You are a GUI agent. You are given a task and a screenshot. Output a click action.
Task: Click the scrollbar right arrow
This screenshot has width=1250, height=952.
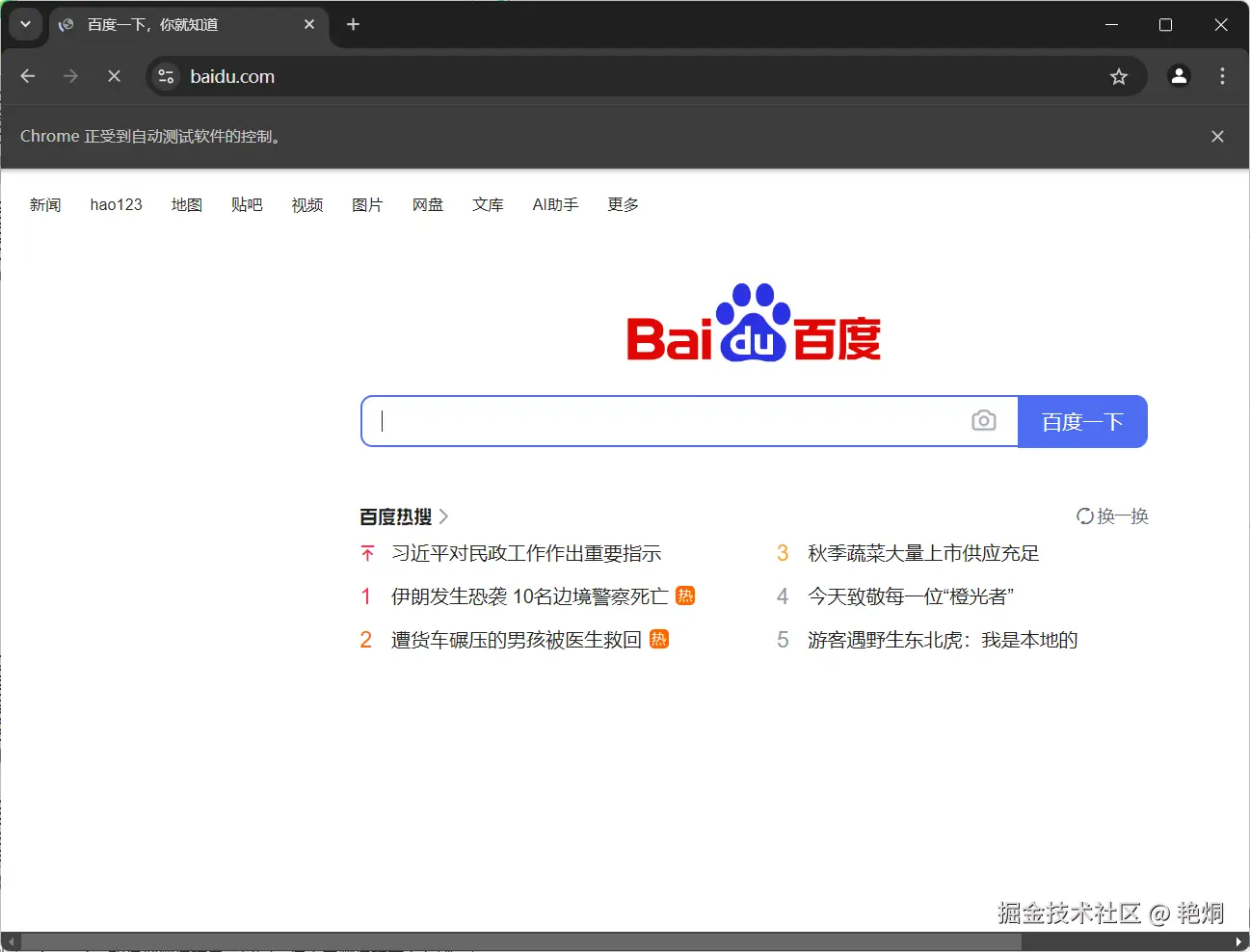(1239, 941)
